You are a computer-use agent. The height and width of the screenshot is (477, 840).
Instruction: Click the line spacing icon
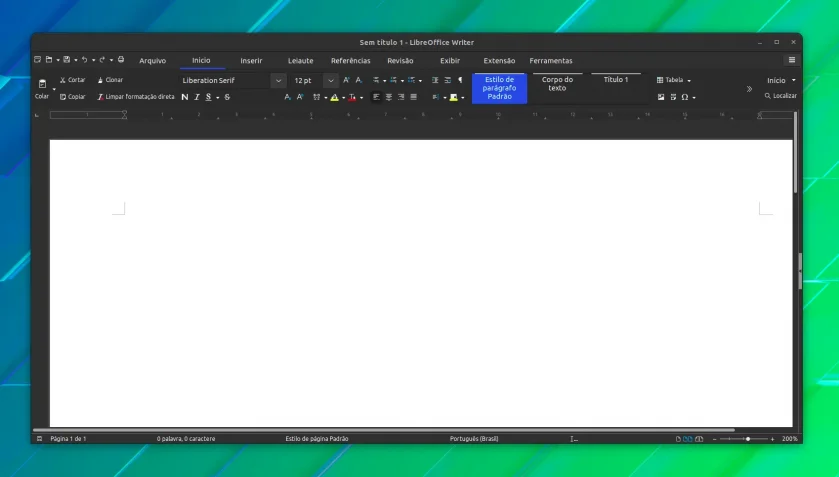436,97
